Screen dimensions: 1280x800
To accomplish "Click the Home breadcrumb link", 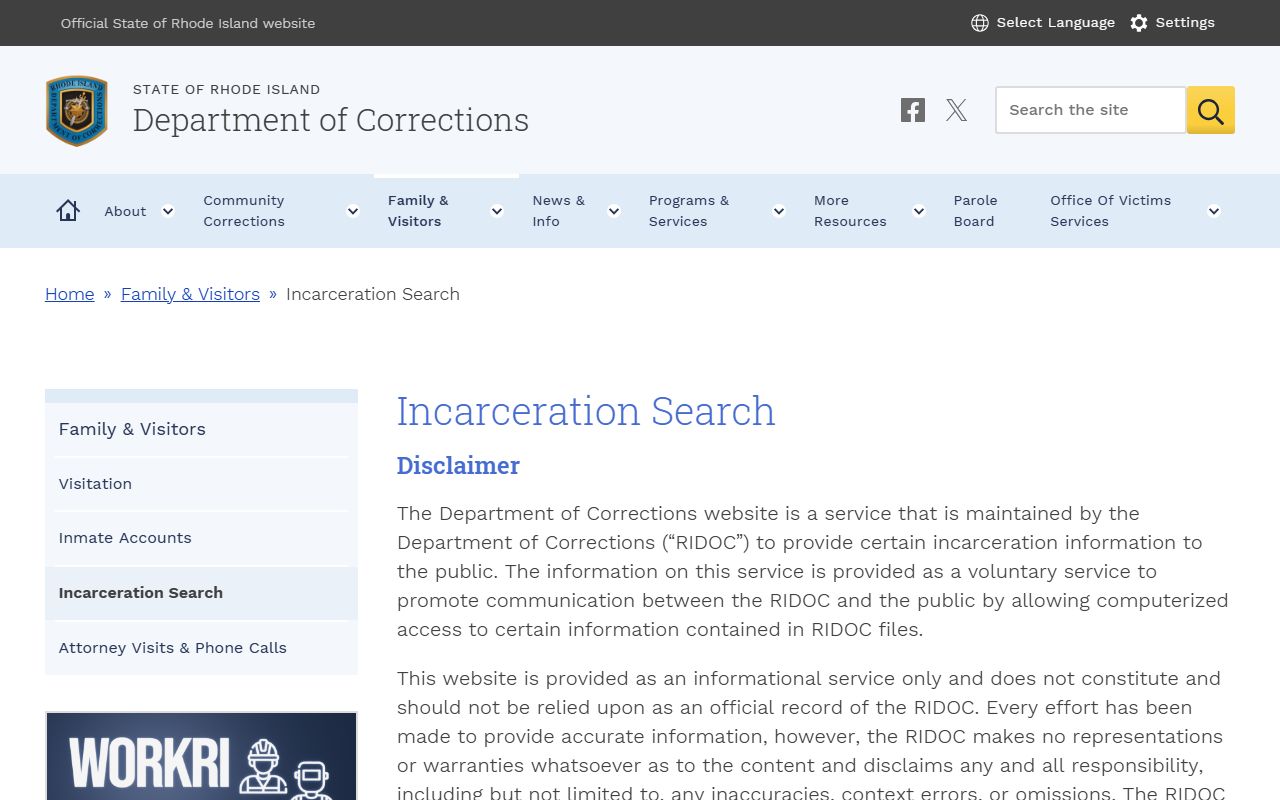I will (70, 294).
